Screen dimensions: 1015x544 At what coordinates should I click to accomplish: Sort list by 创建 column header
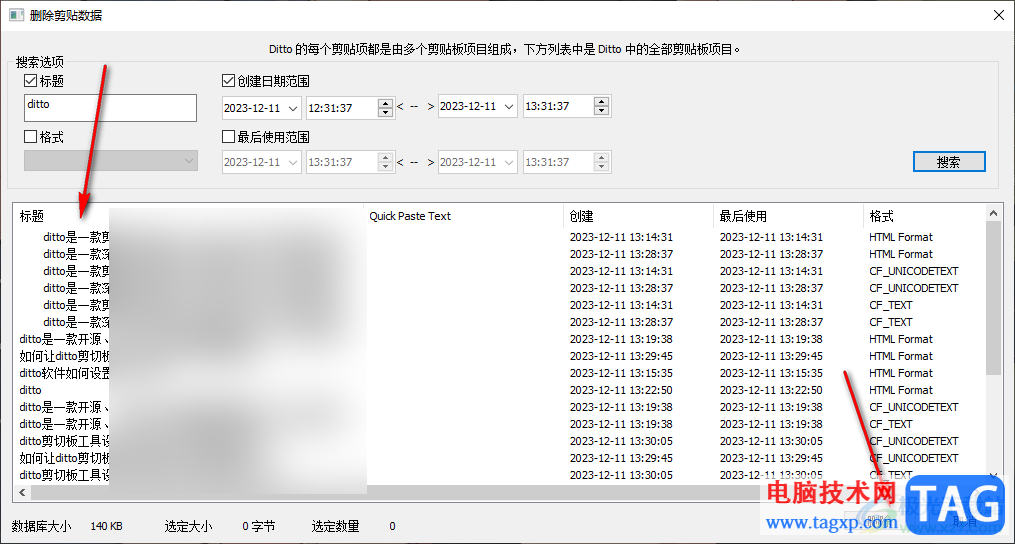pos(638,216)
